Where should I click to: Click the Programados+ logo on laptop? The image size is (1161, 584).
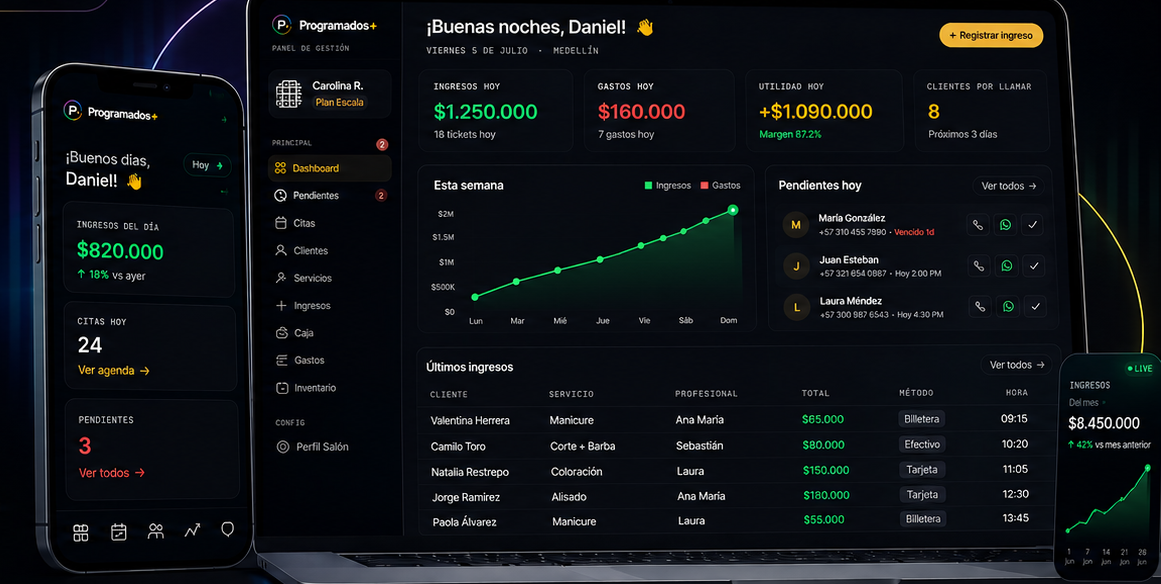click(324, 26)
